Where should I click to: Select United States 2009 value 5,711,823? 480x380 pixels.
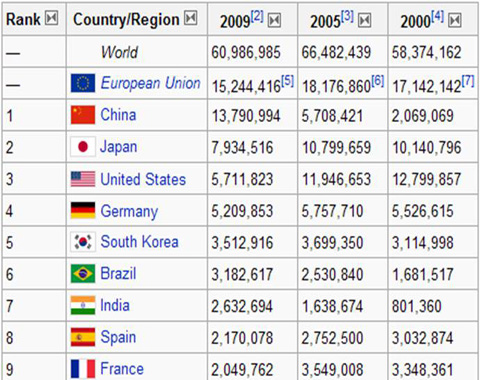click(x=242, y=179)
